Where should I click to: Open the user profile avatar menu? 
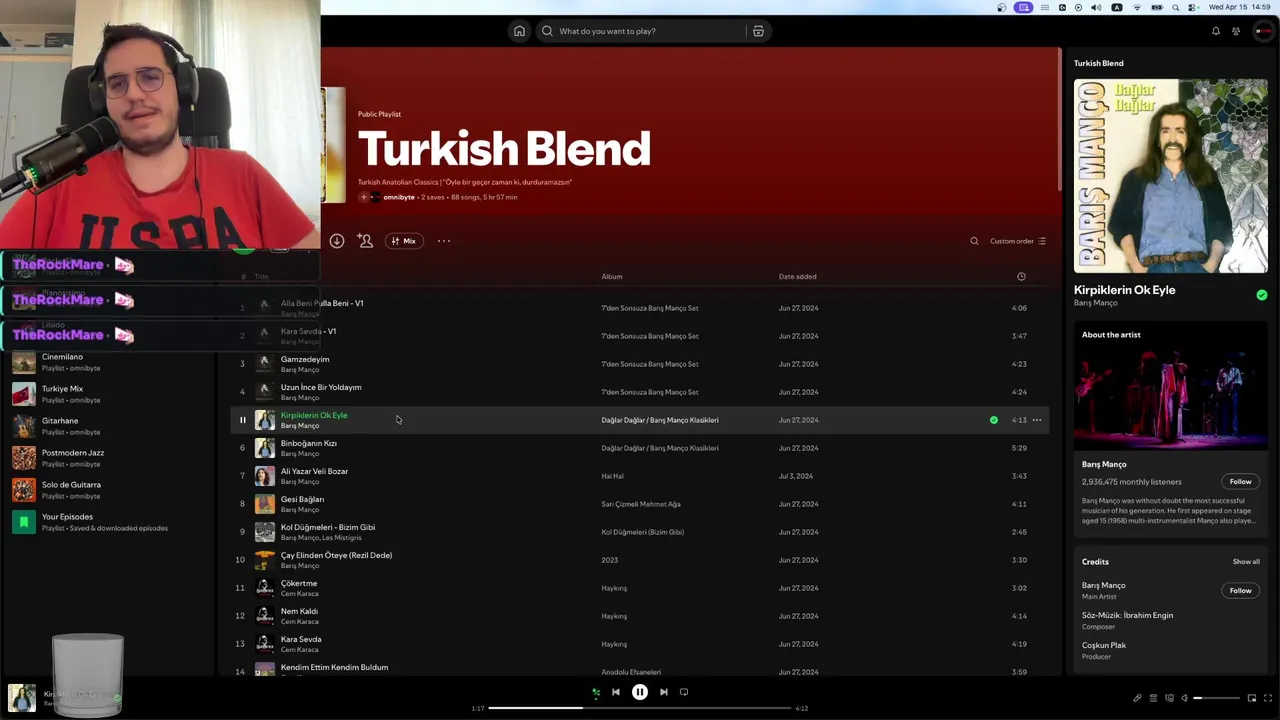(1263, 31)
